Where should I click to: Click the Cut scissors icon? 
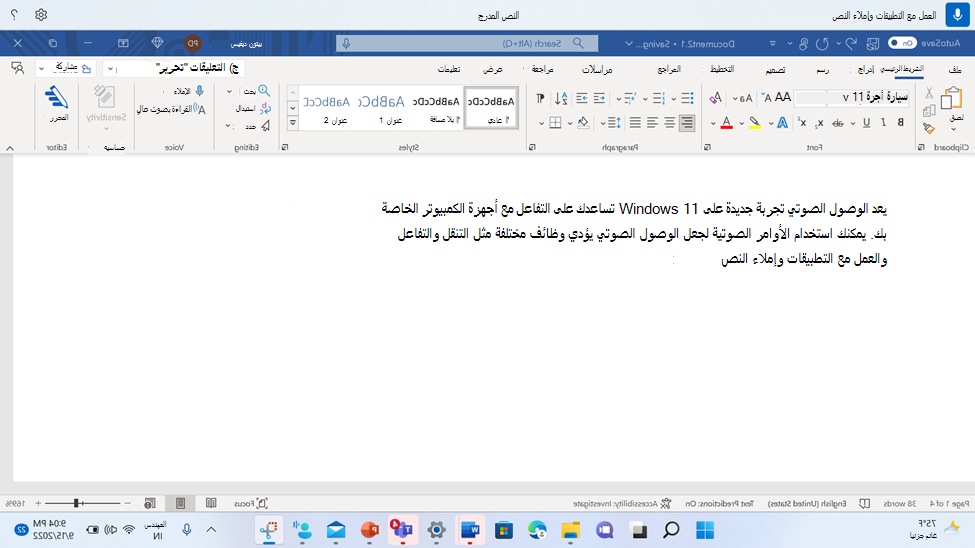(929, 93)
